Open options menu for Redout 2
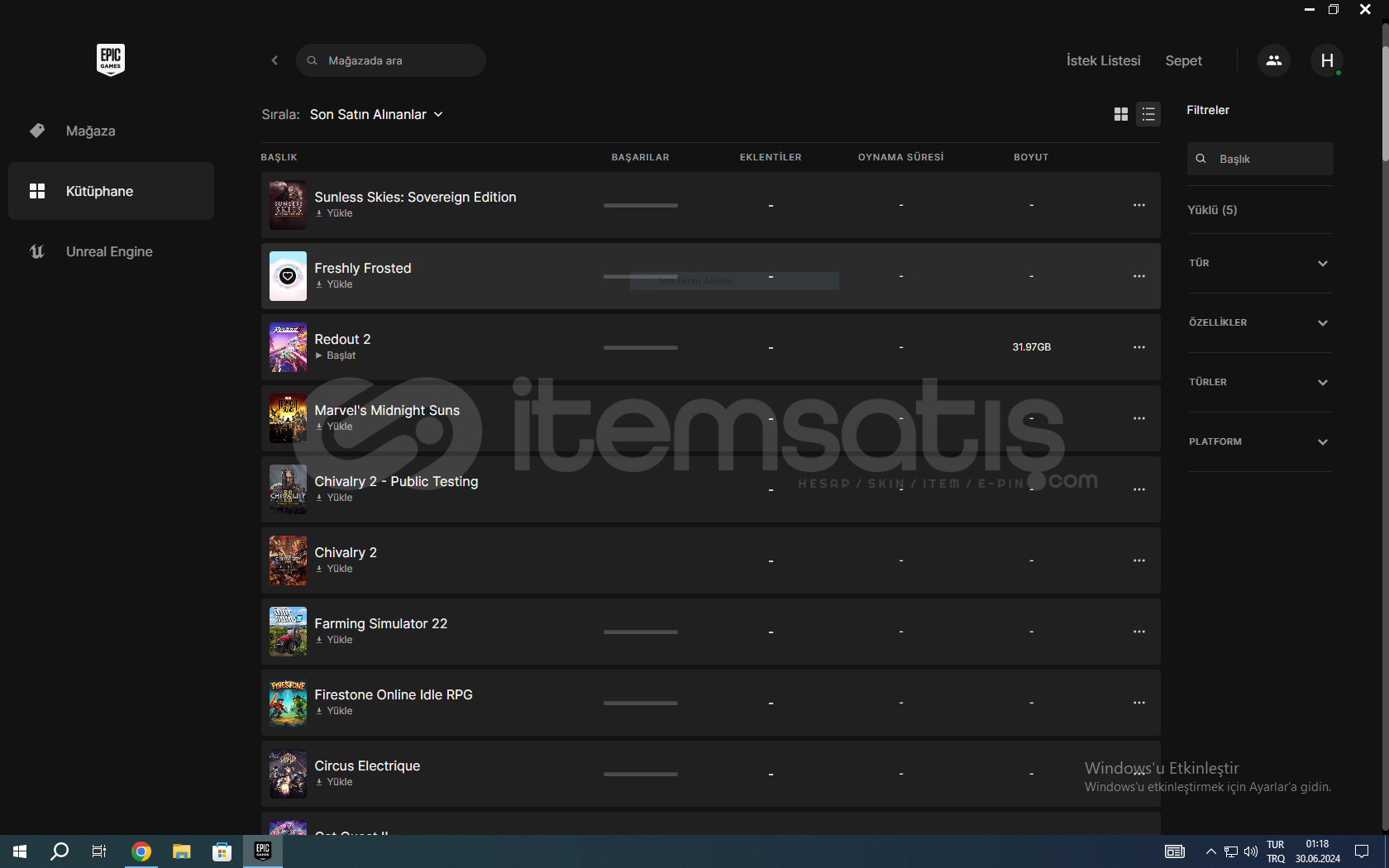Screen dimensions: 1389x868 [1139, 347]
